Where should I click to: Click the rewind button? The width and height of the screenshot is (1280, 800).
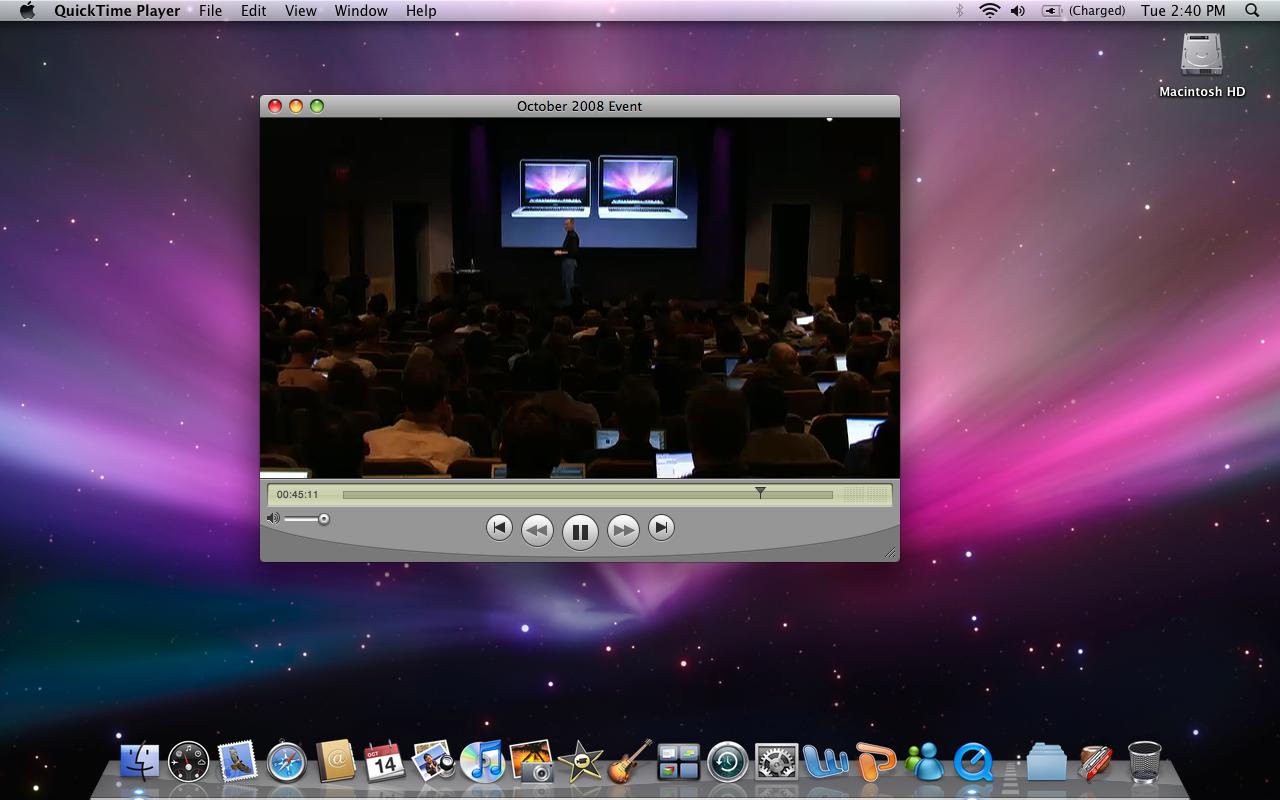(x=537, y=530)
